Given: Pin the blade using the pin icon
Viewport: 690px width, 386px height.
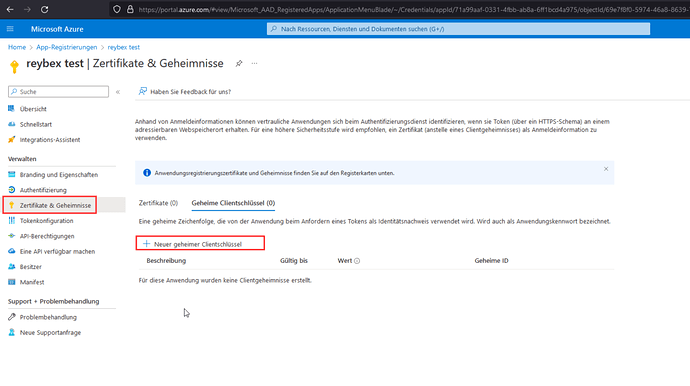Looking at the screenshot, I should [239, 63].
